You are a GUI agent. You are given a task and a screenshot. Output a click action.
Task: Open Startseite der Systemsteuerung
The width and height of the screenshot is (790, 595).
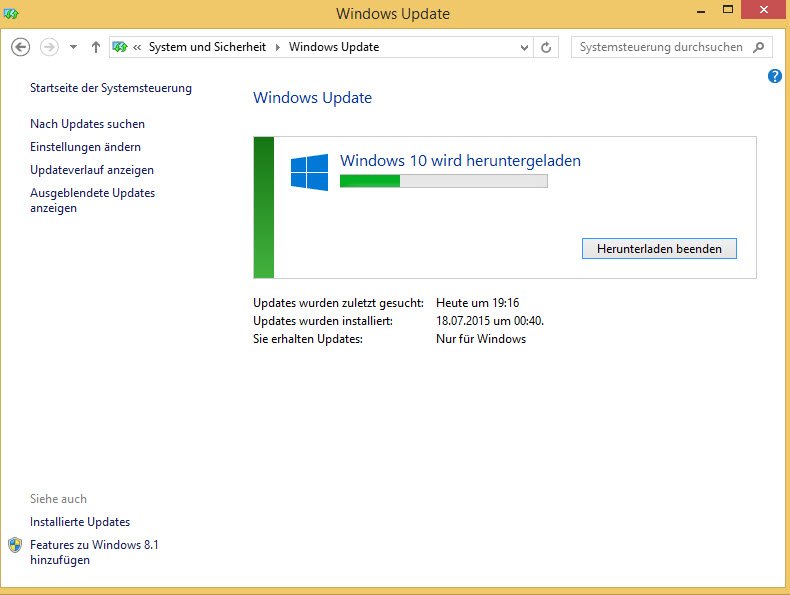tap(111, 88)
